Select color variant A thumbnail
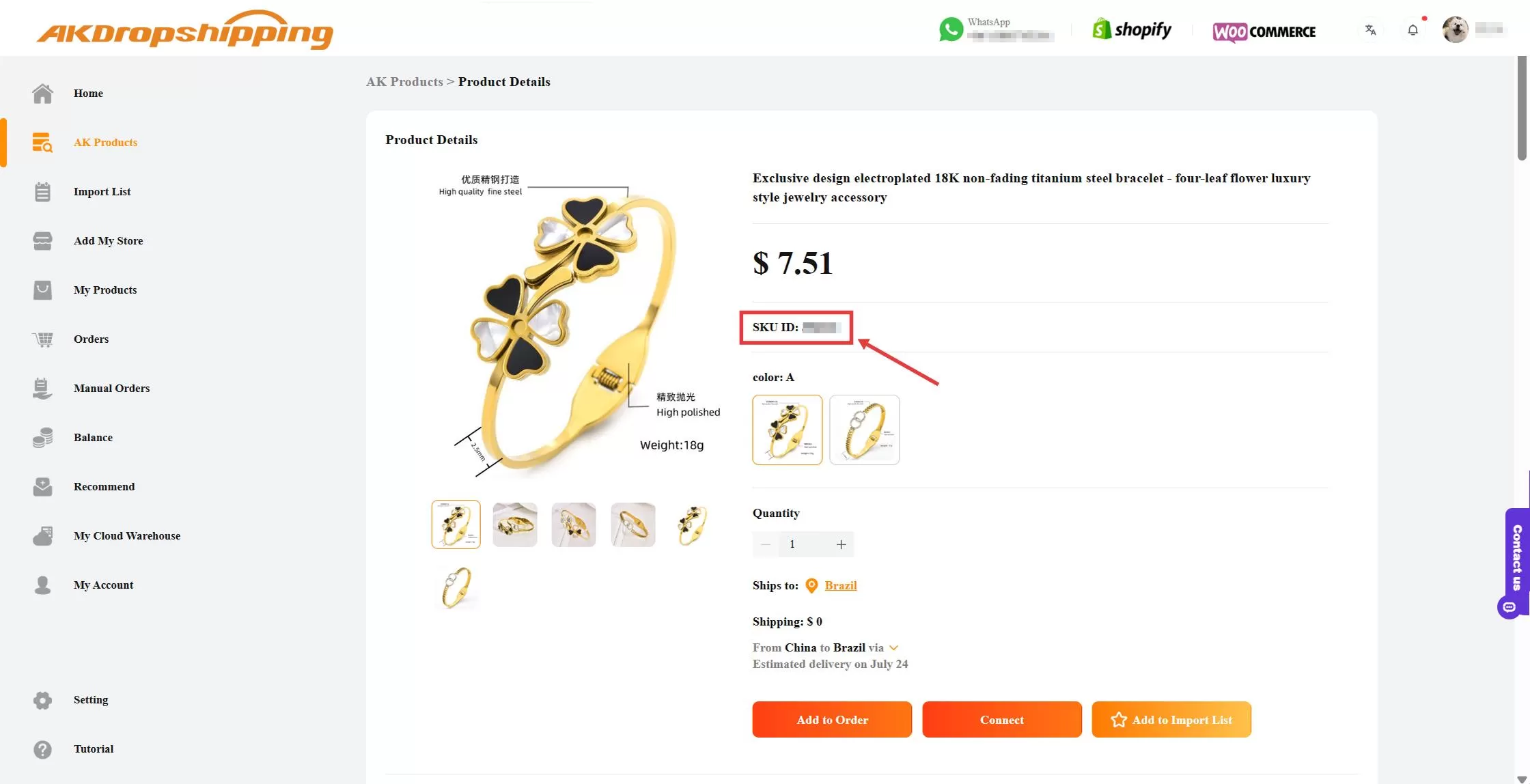The image size is (1530, 784). point(787,430)
